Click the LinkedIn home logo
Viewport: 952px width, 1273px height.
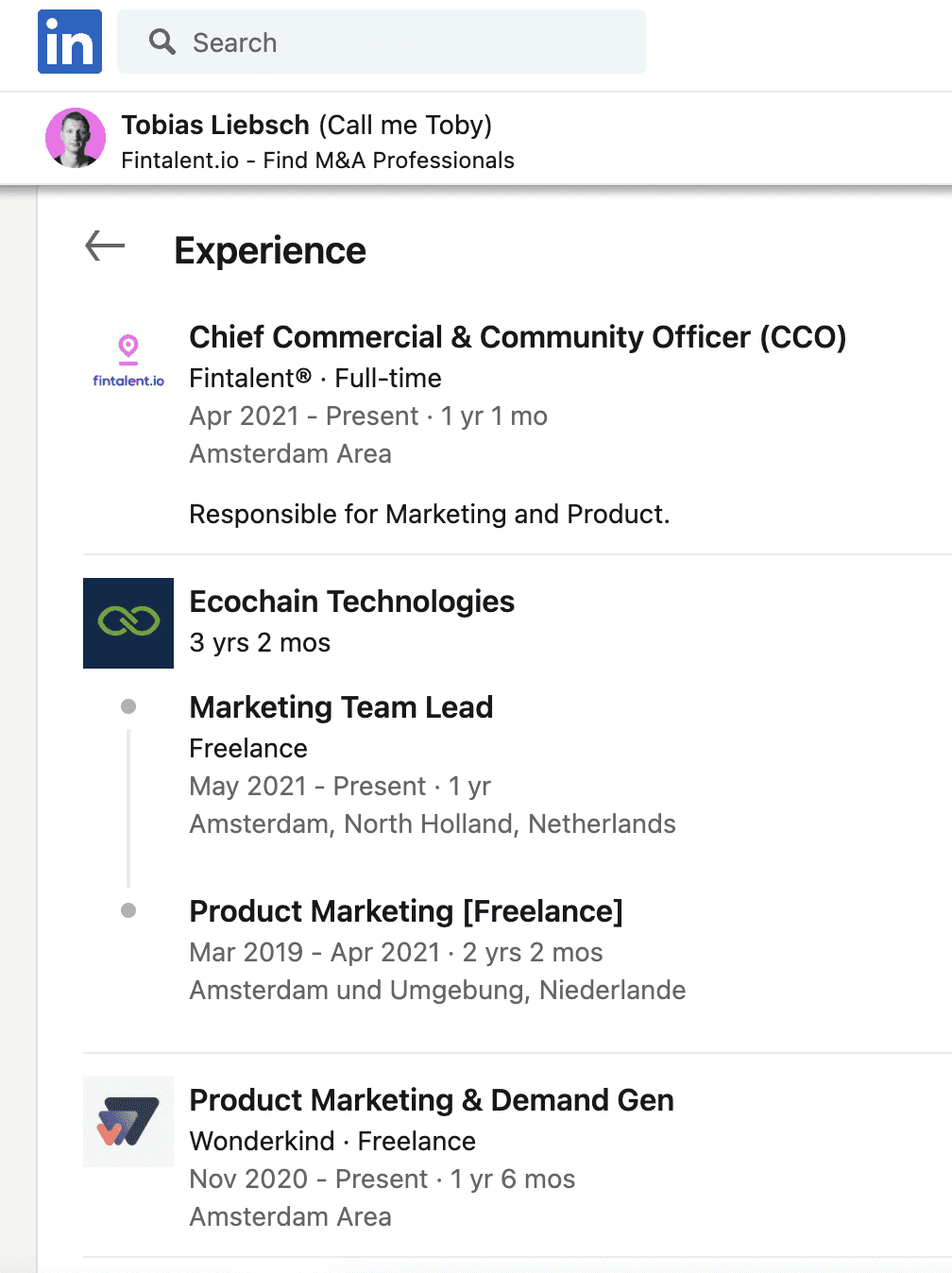(70, 42)
